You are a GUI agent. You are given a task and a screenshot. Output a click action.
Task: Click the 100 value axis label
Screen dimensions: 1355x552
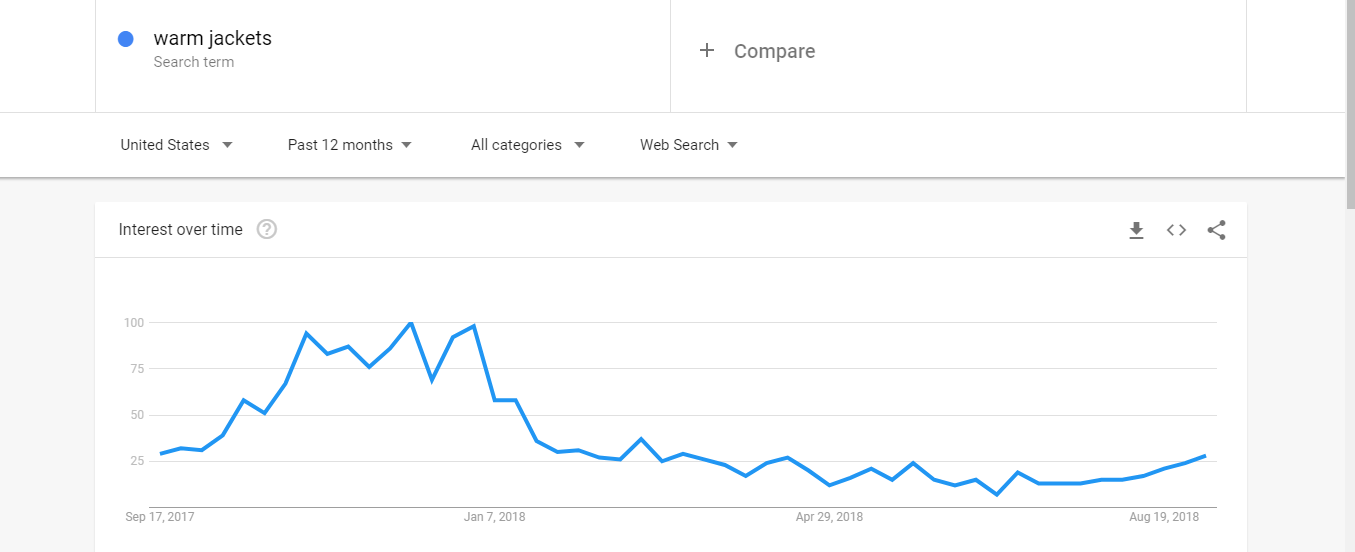pyautogui.click(x=134, y=323)
